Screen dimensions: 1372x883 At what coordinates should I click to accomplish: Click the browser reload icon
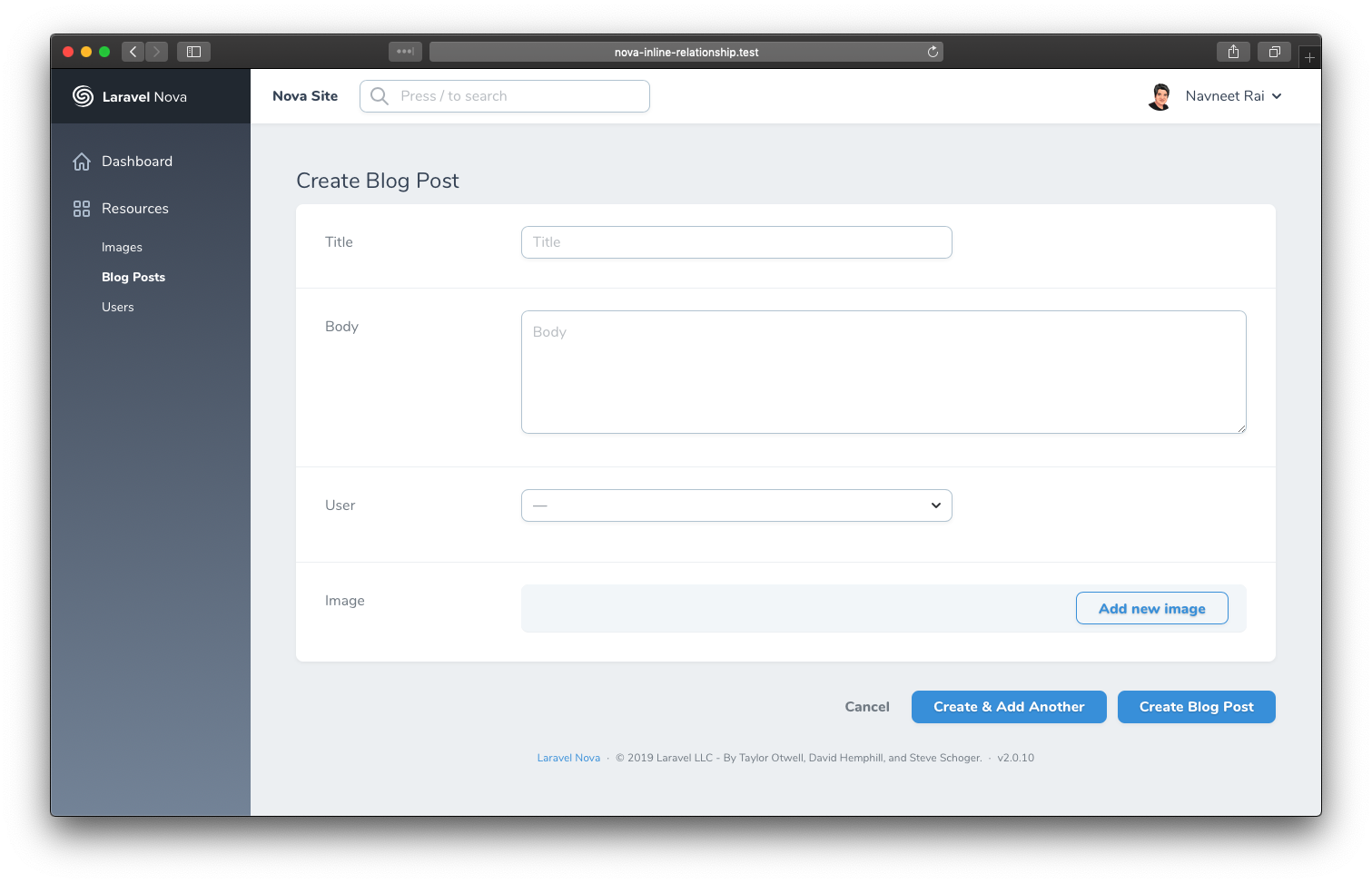coord(932,52)
